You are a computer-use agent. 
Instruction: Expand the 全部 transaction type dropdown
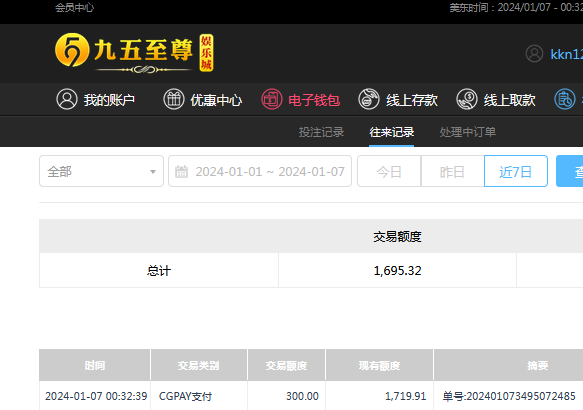tap(101, 171)
